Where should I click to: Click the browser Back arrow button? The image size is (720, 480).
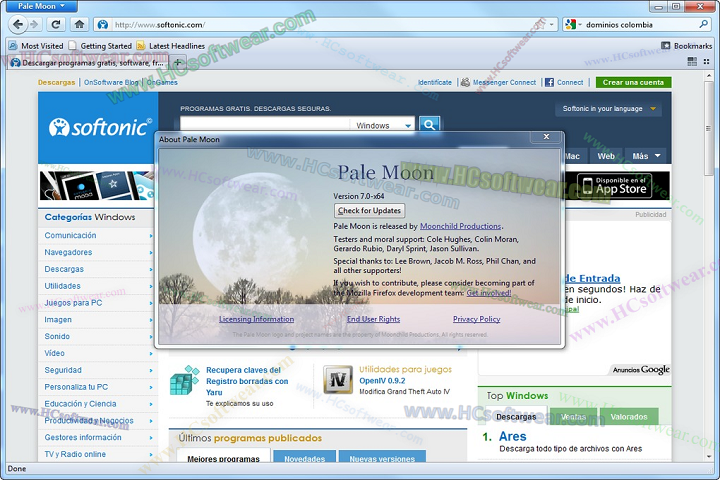click(x=19, y=24)
